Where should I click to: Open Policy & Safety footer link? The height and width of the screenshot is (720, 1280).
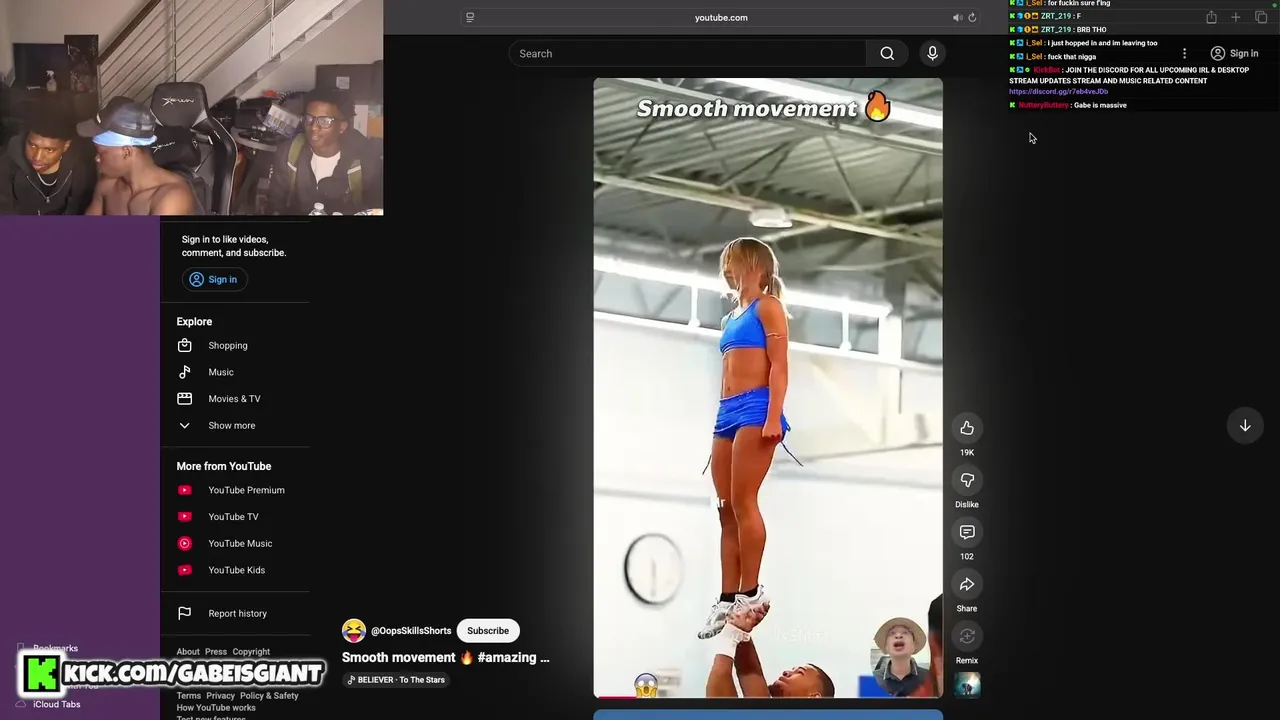click(x=269, y=696)
